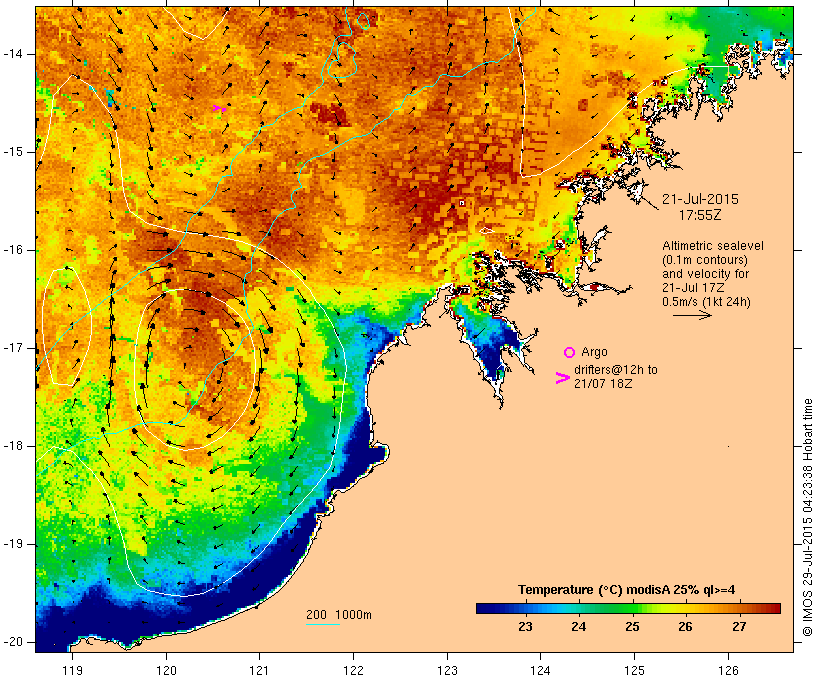Click the '200 1000m' isobath label

click(339, 615)
